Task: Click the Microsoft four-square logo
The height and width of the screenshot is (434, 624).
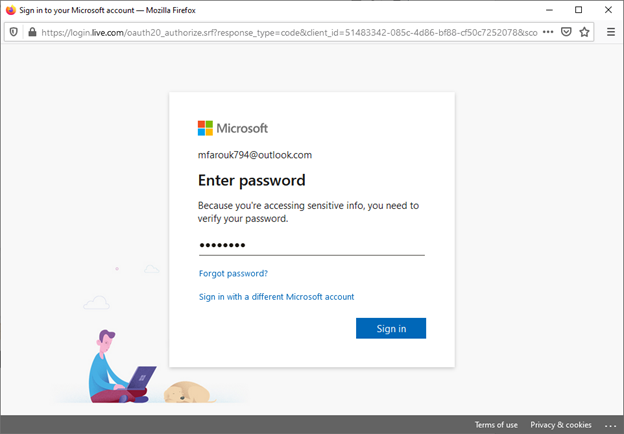Action: coord(205,128)
